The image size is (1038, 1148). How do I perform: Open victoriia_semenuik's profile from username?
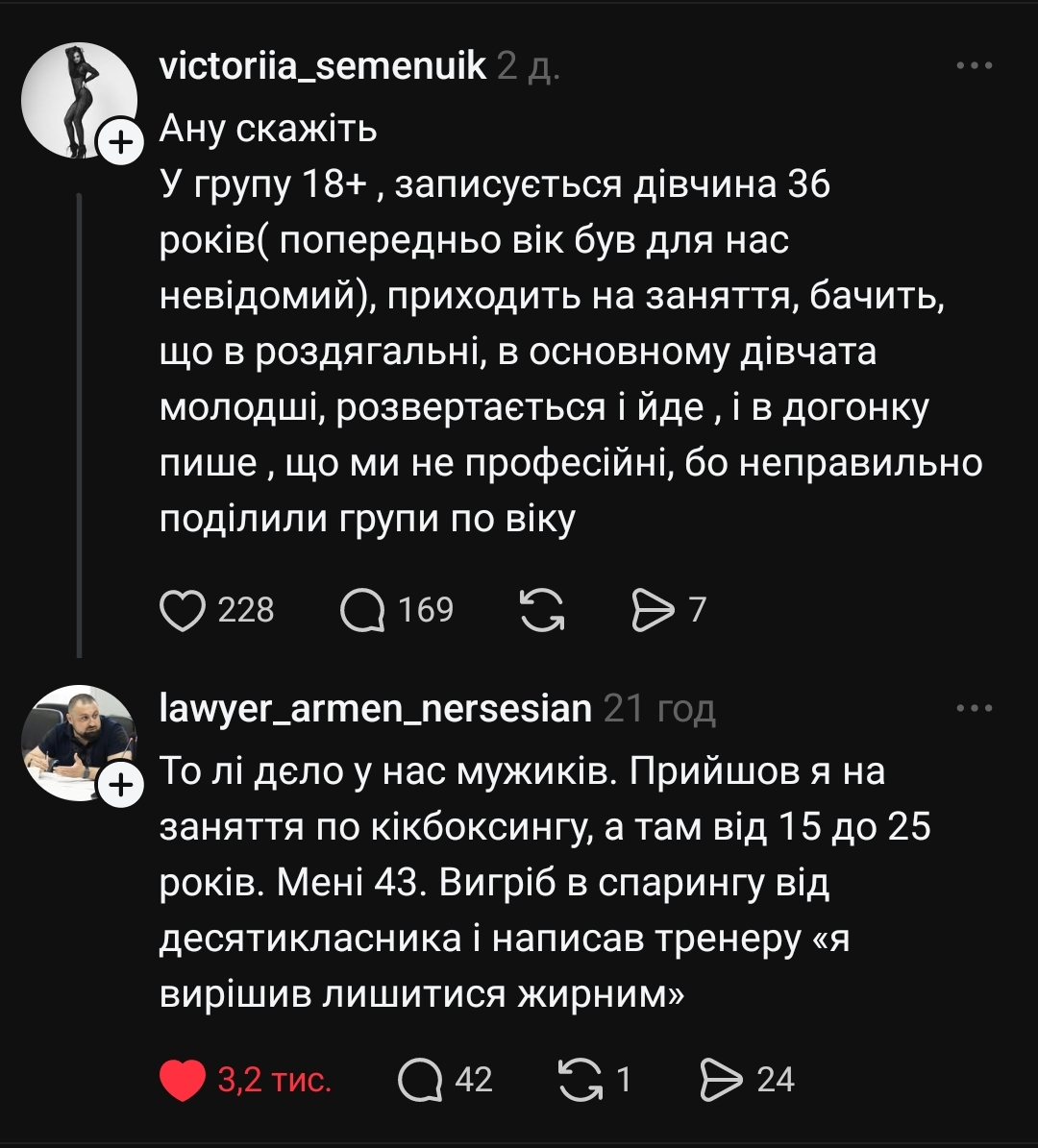322,67
